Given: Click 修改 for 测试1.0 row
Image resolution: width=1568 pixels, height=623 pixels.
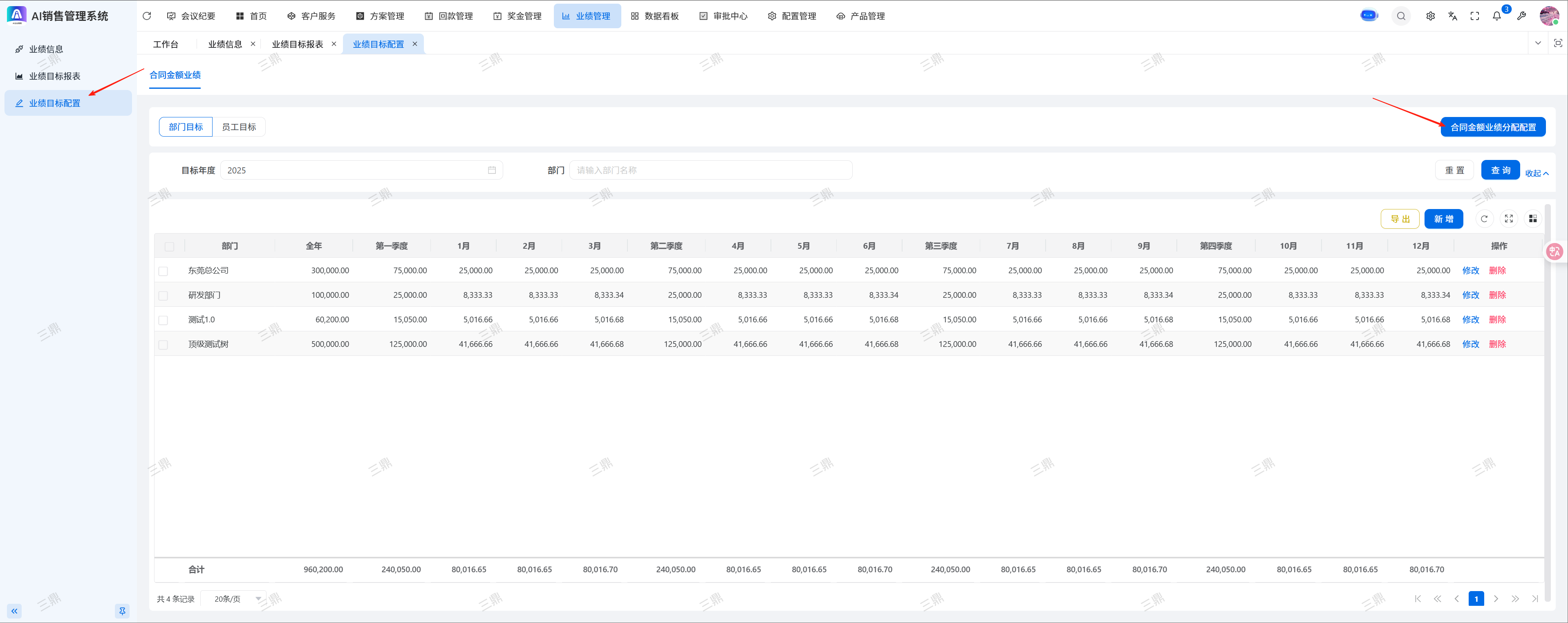Looking at the screenshot, I should pyautogui.click(x=1470, y=320).
